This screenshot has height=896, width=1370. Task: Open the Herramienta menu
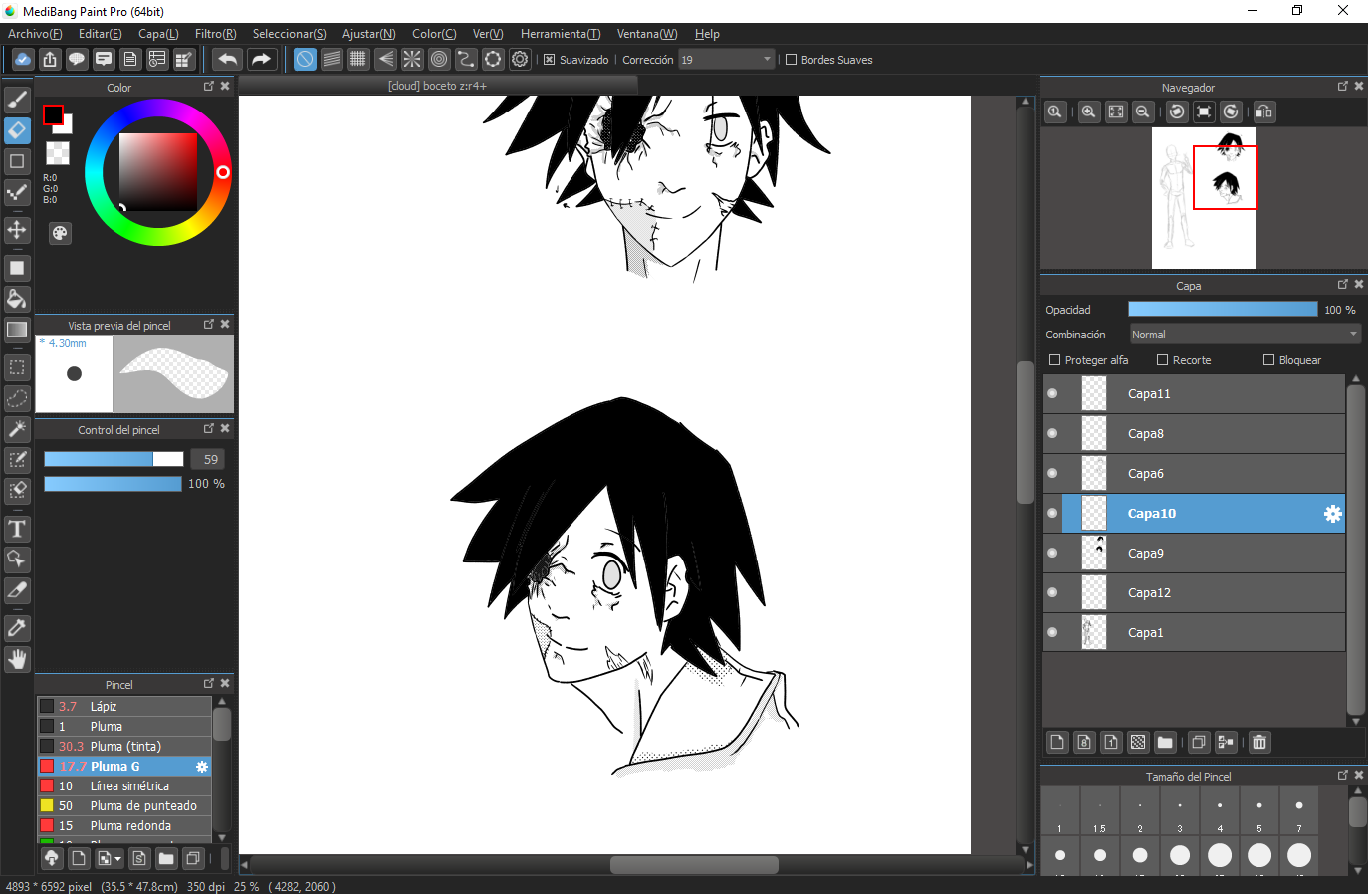561,34
